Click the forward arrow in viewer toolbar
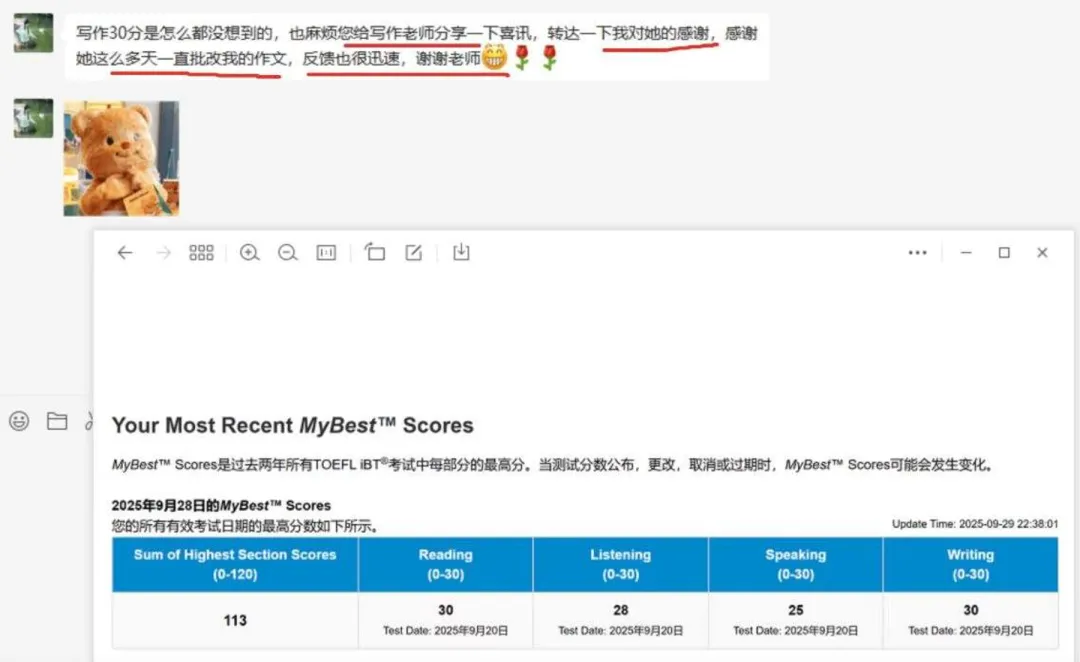 click(163, 253)
